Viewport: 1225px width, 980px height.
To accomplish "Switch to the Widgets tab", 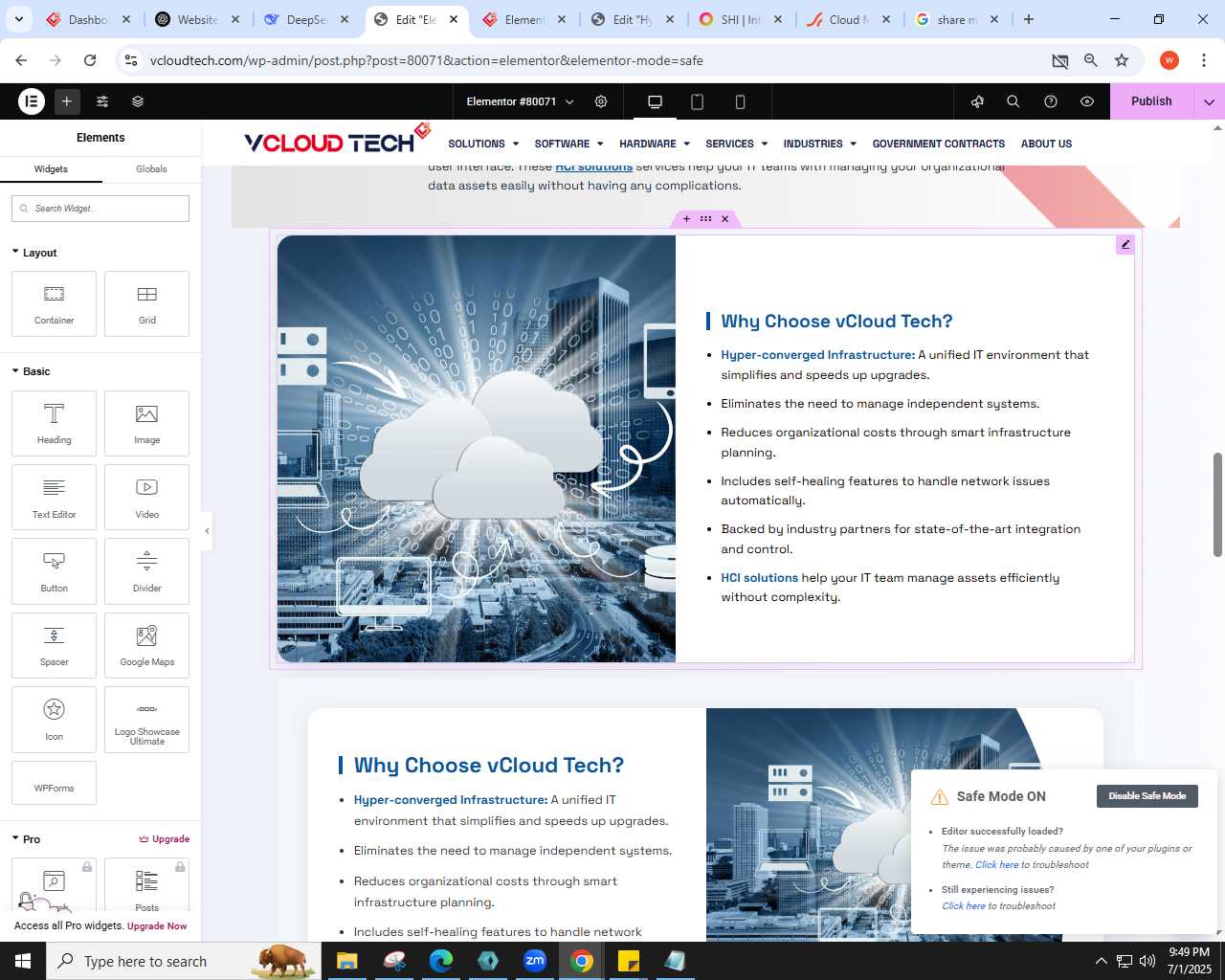I will pos(51,169).
